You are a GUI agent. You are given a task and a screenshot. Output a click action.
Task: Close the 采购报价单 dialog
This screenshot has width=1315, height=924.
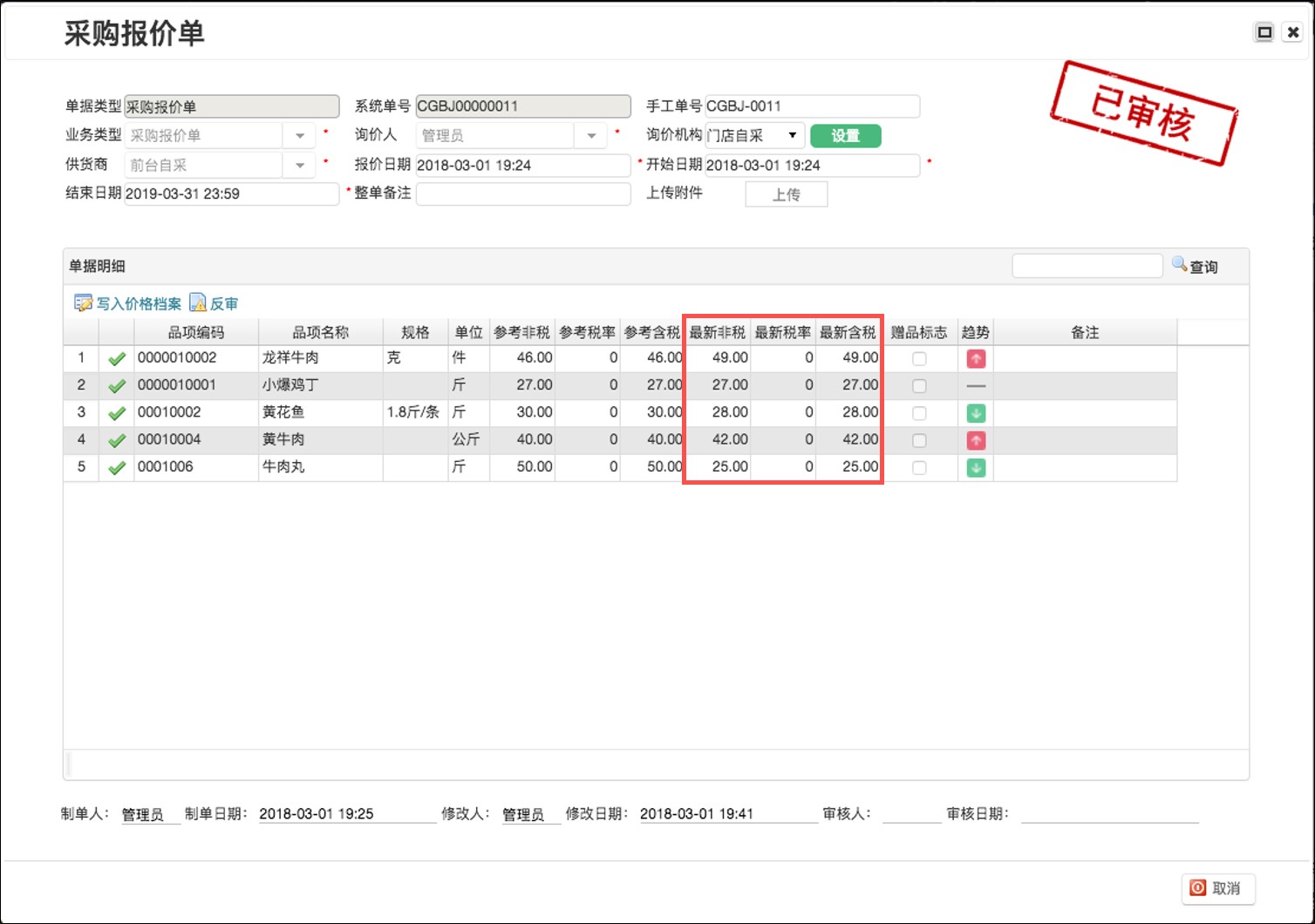(x=1293, y=32)
